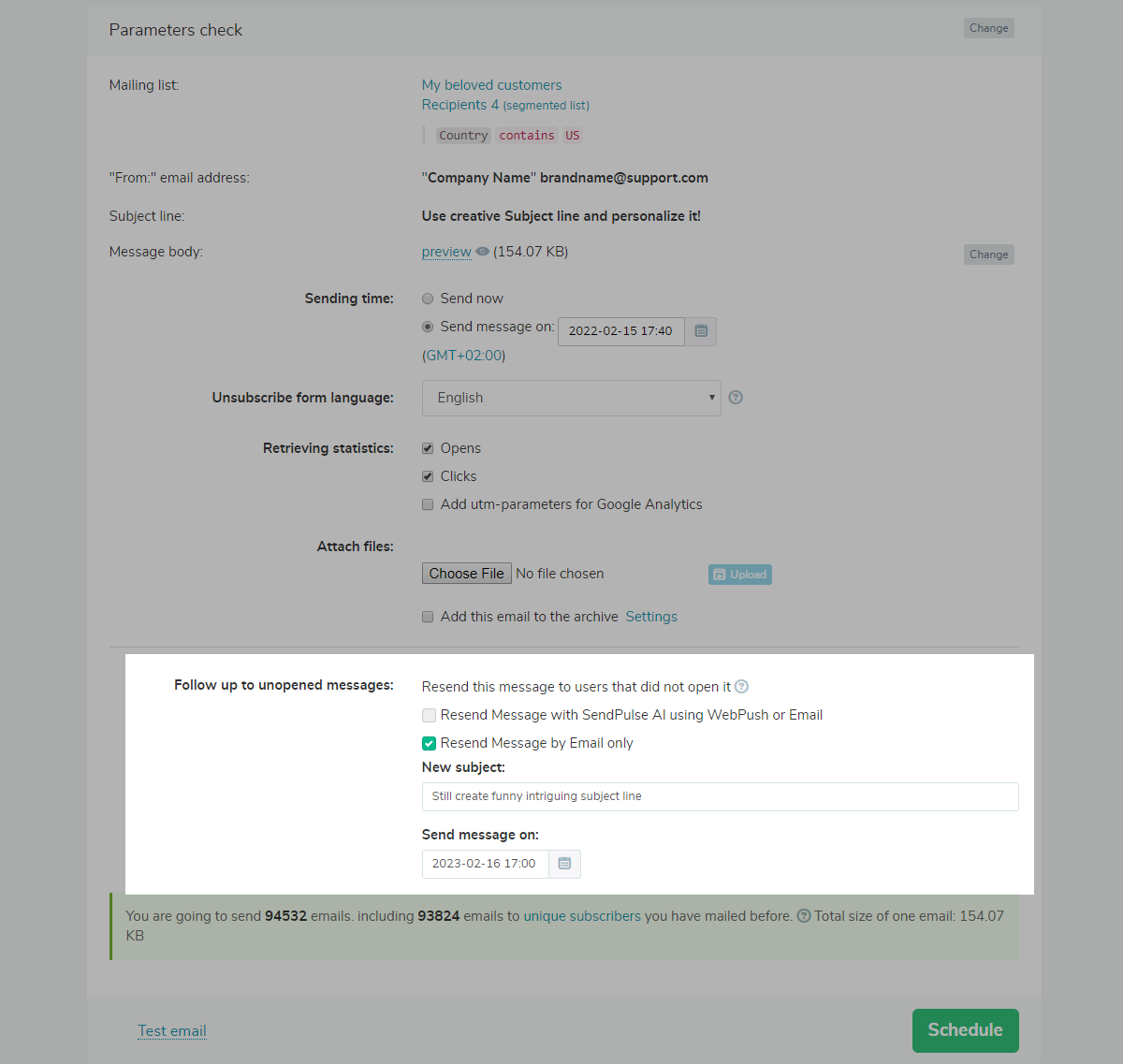Select the Send now radio option

428,299
